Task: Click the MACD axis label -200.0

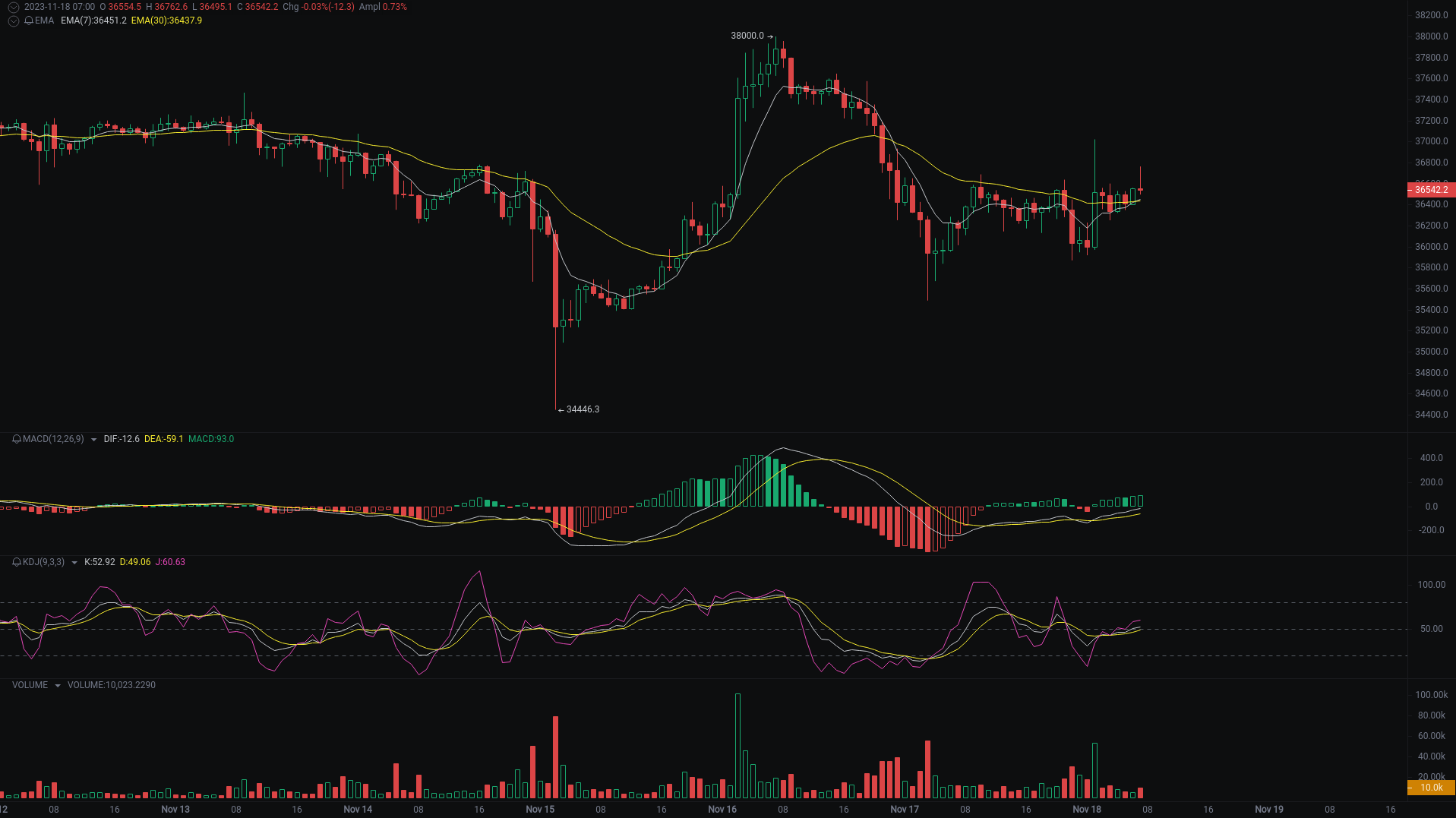Action: tap(1432, 530)
